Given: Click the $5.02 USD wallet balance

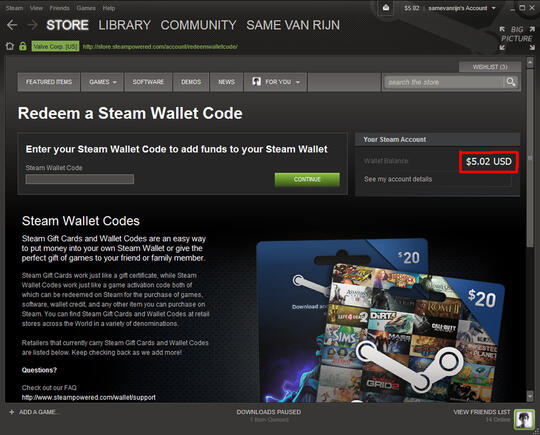Looking at the screenshot, I should 488,162.
